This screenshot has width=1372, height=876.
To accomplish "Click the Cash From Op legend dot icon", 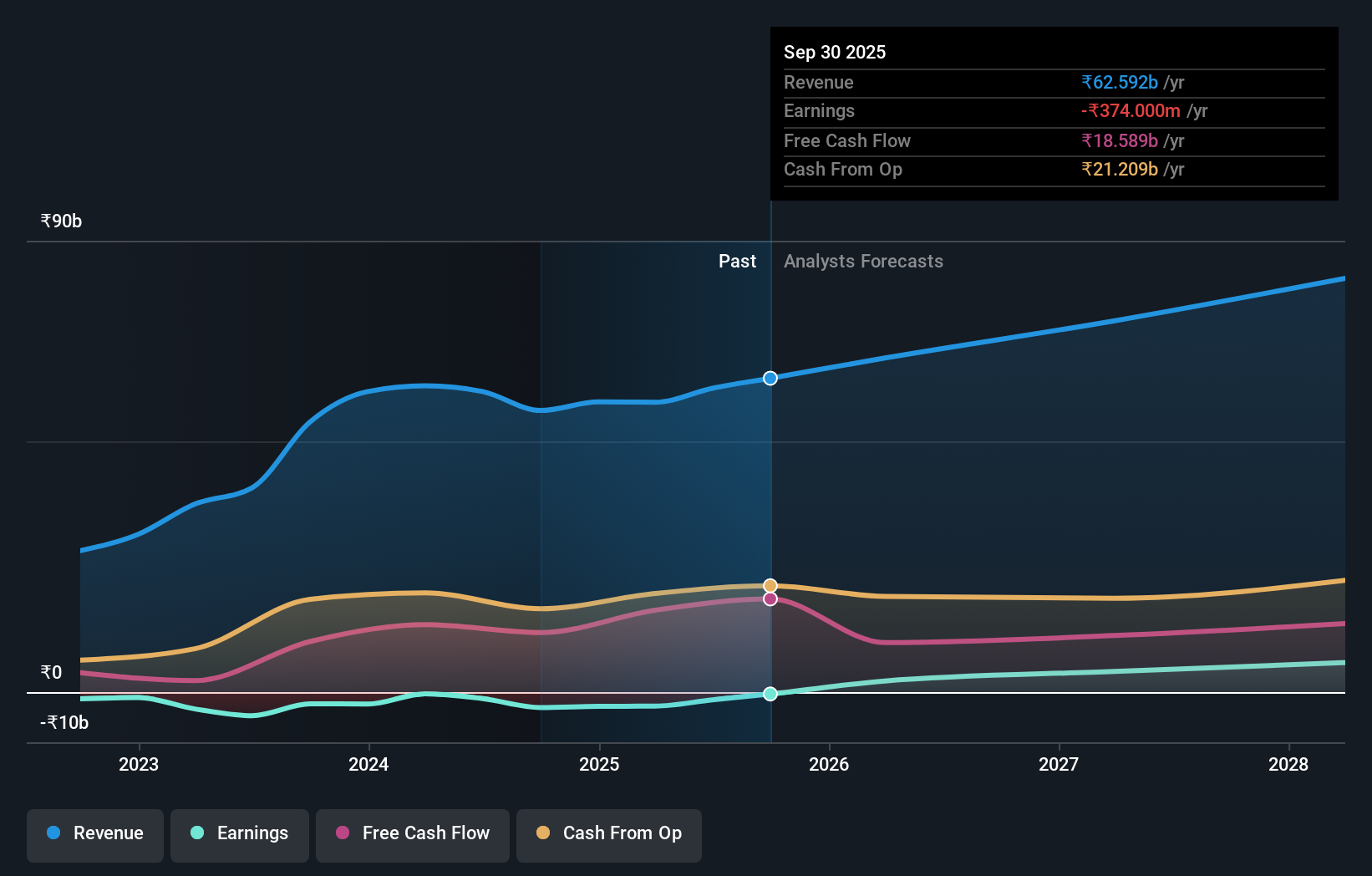I will [x=543, y=833].
